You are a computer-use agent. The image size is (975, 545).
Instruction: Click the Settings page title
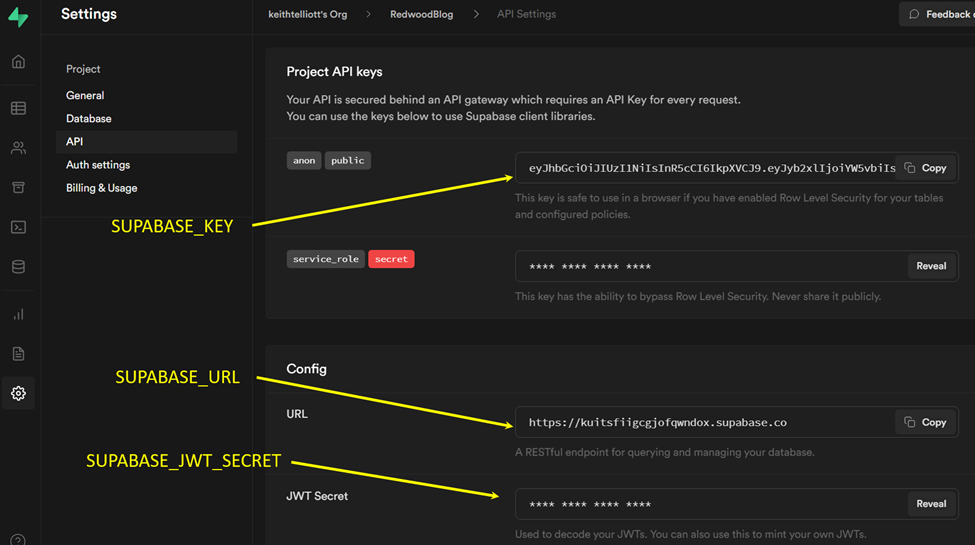coord(89,14)
